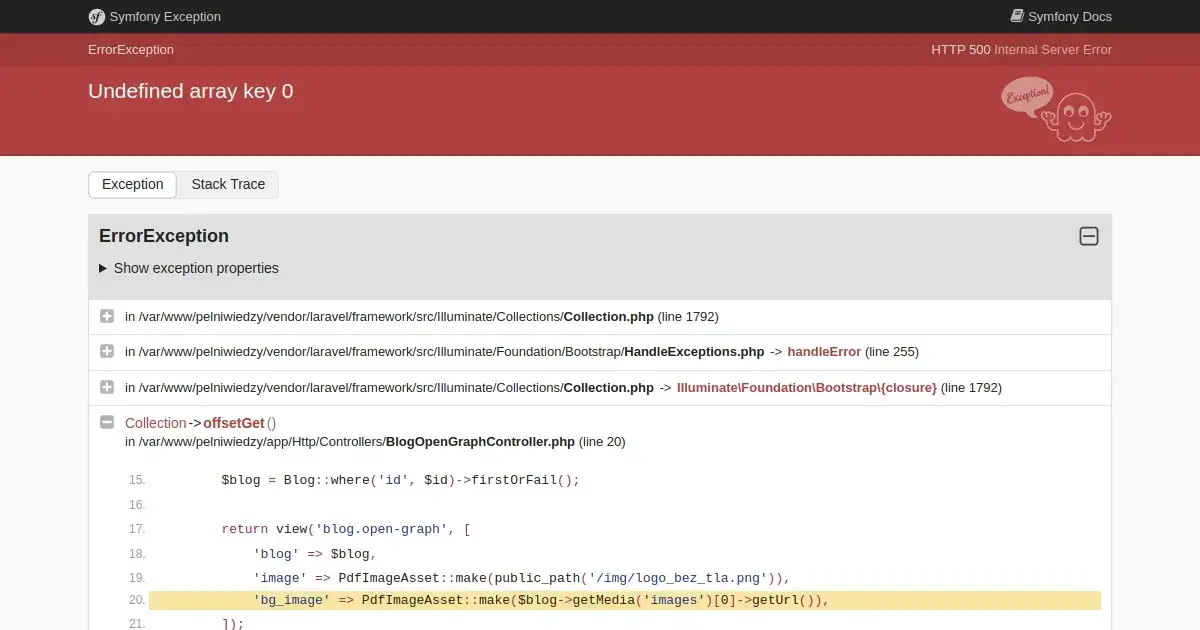Click the Exception ghost mascot illustration
Screen dimensions: 1200x630
tap(1056, 109)
